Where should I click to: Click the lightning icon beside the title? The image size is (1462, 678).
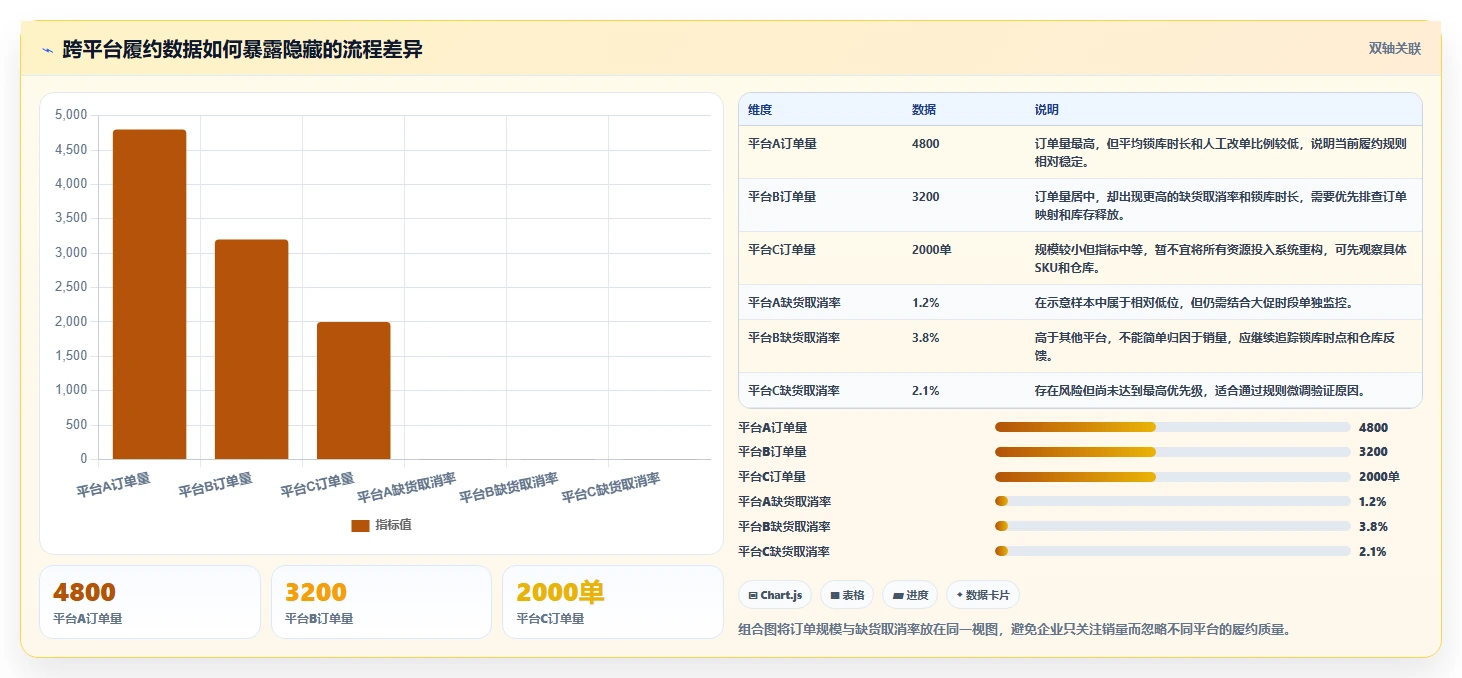click(x=47, y=50)
